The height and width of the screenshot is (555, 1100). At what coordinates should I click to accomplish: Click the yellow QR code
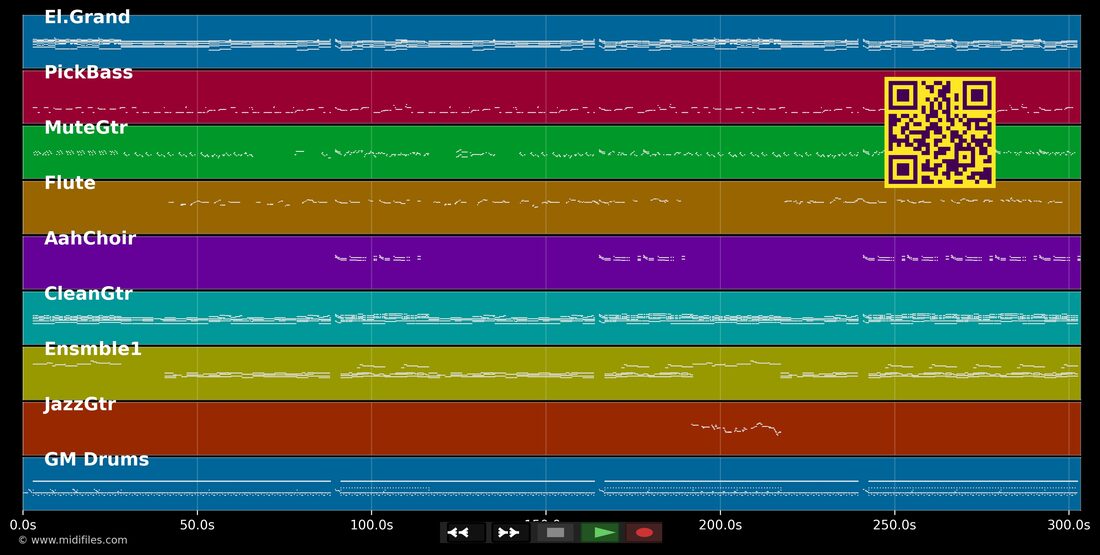[940, 132]
